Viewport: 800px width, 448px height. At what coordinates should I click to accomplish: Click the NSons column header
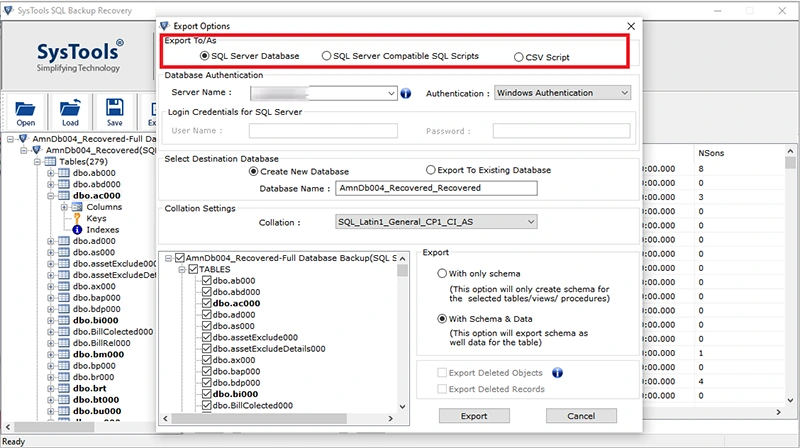(x=711, y=153)
